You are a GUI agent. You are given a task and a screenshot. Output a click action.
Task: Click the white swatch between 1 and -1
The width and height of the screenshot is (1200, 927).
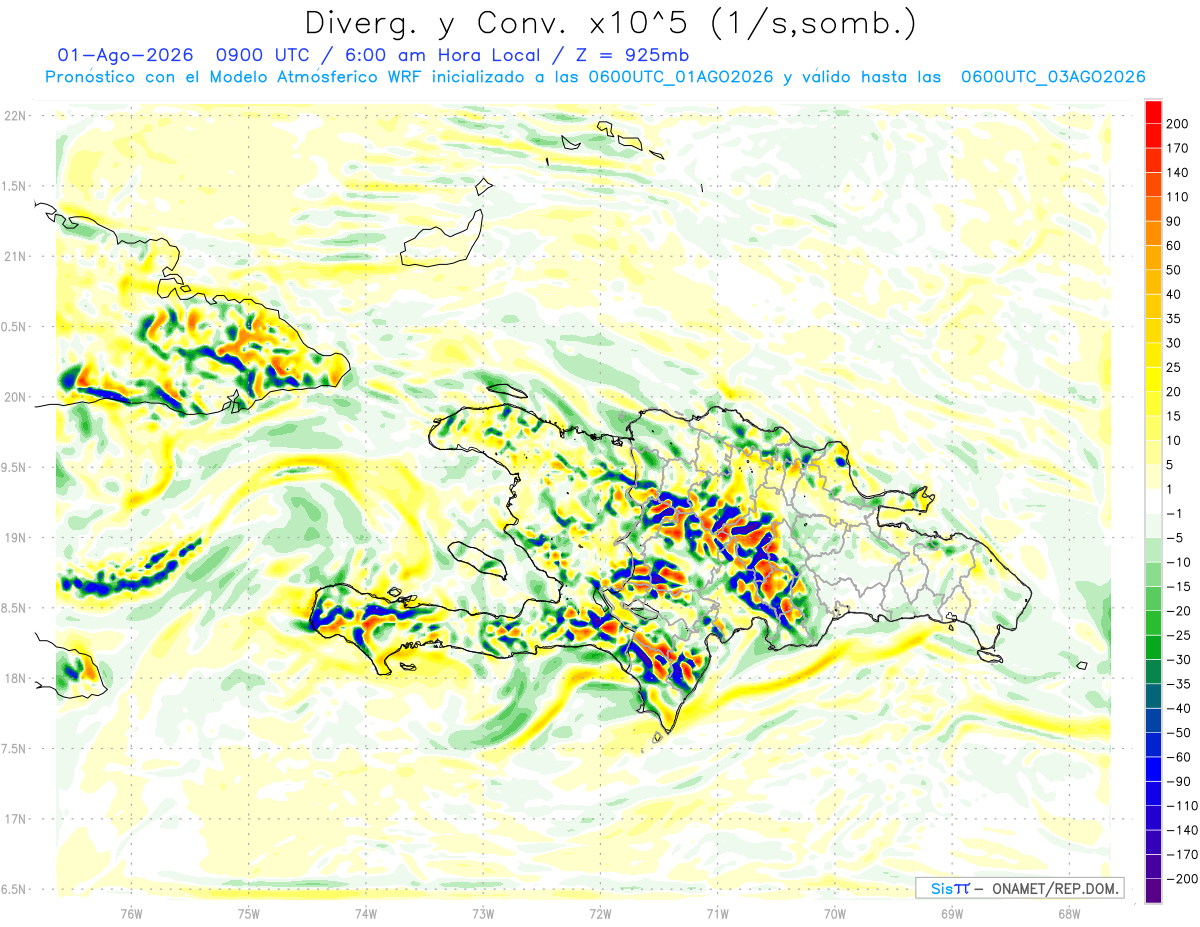click(1153, 501)
